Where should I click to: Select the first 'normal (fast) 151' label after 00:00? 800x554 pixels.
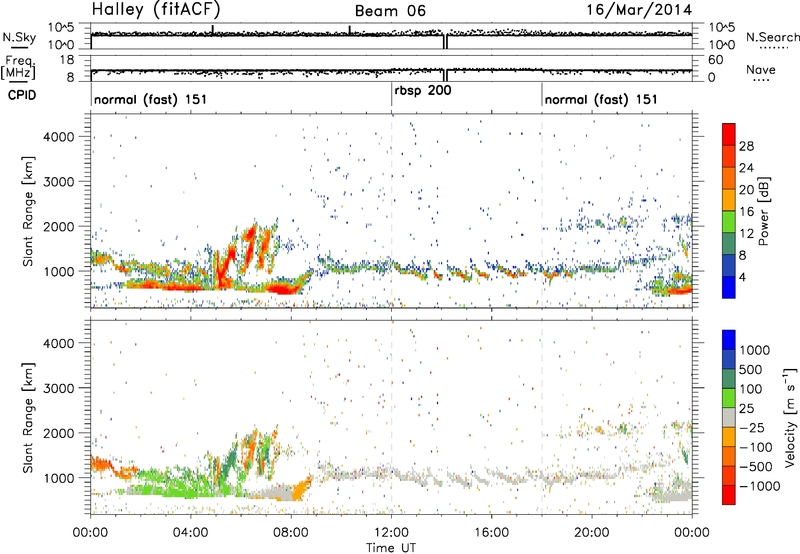pyautogui.click(x=151, y=99)
